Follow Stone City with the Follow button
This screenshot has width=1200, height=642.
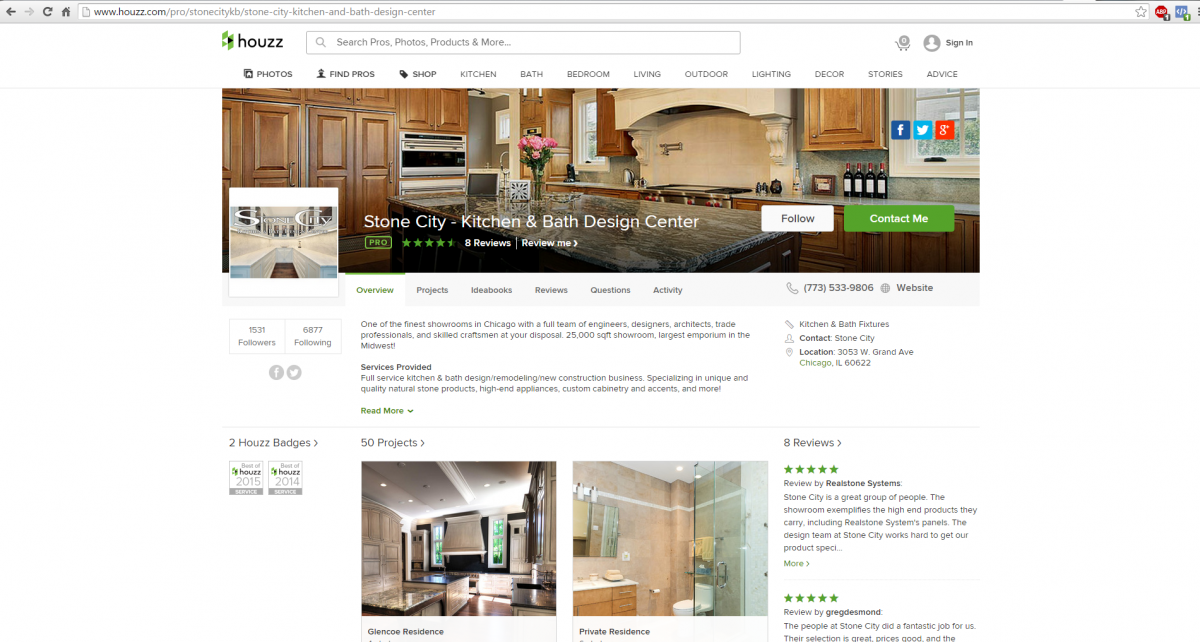[x=798, y=219]
